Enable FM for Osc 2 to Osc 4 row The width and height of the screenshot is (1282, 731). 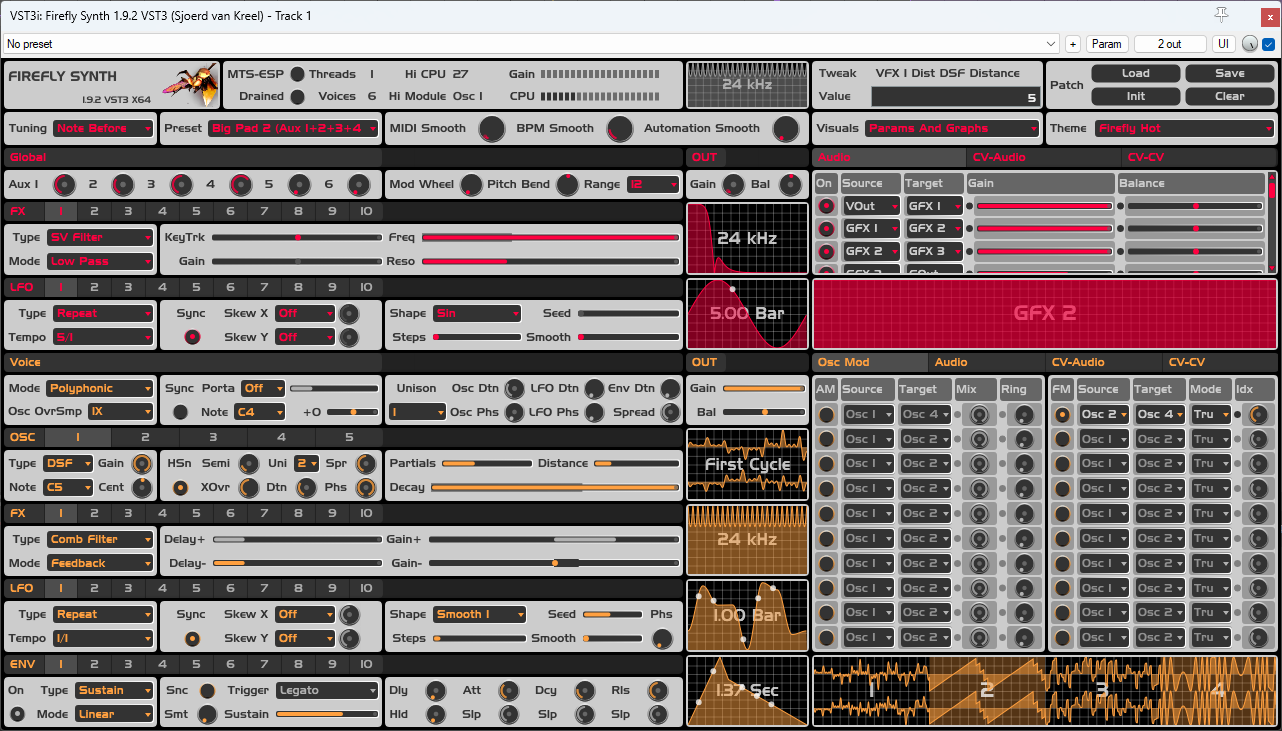tap(1062, 414)
